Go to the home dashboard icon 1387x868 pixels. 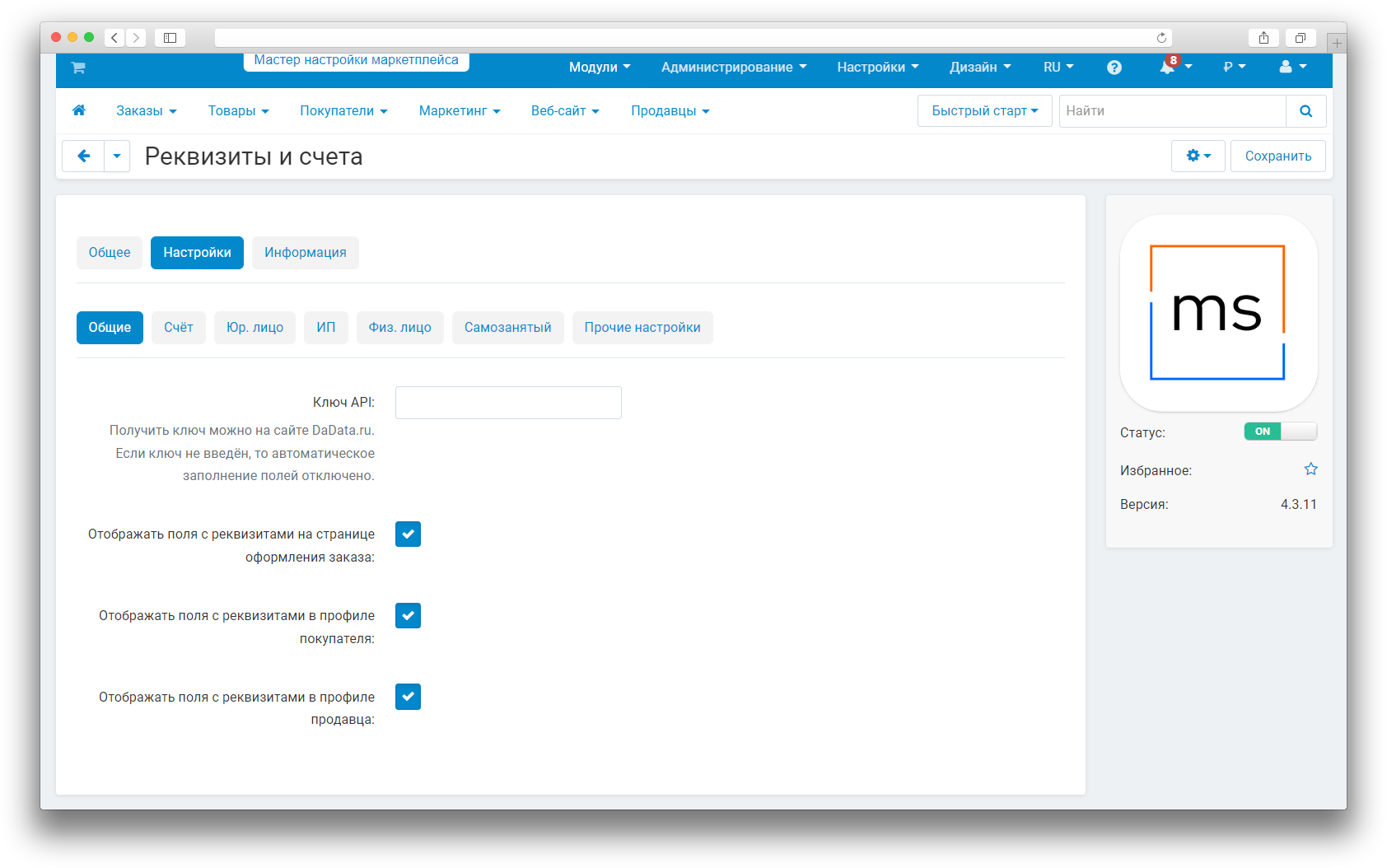[x=79, y=110]
